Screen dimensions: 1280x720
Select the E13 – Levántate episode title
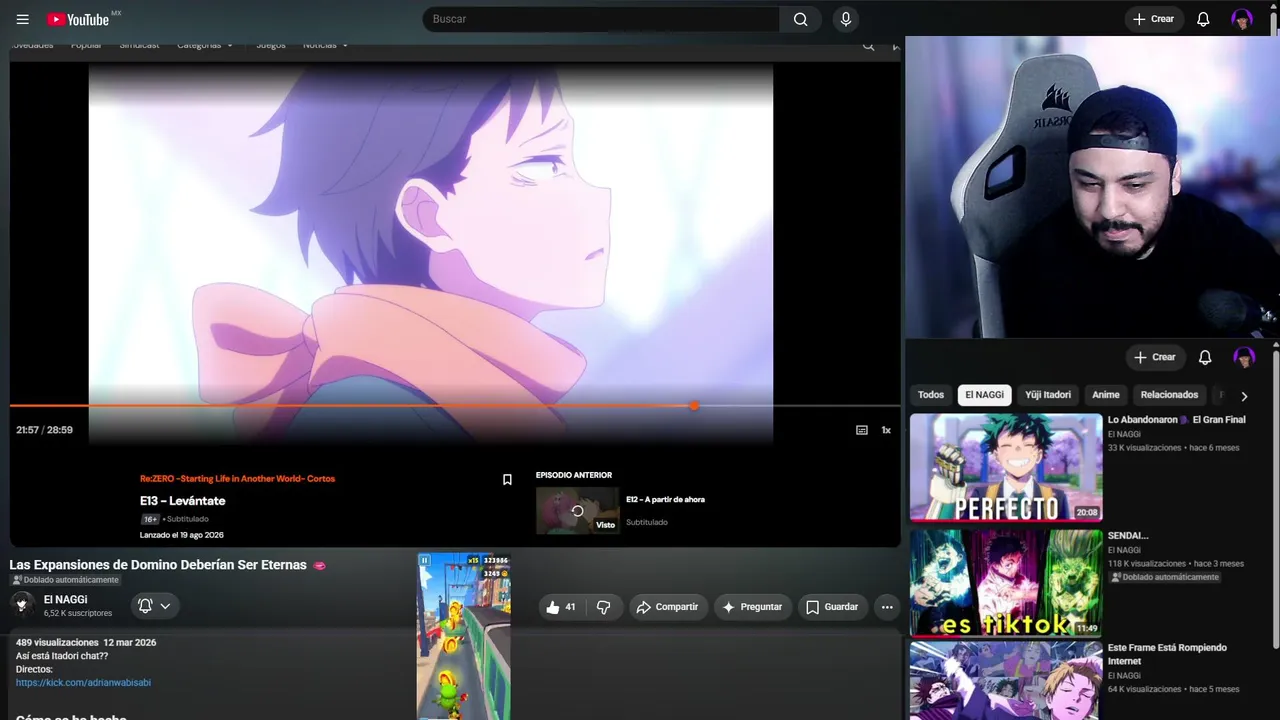point(183,501)
